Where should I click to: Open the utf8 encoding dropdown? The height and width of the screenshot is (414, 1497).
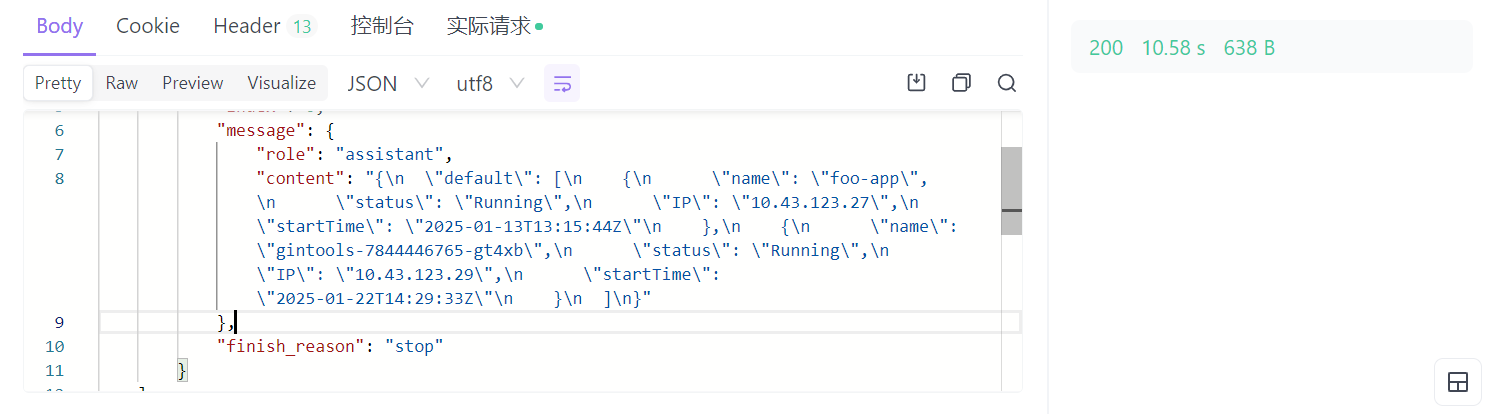tap(490, 83)
